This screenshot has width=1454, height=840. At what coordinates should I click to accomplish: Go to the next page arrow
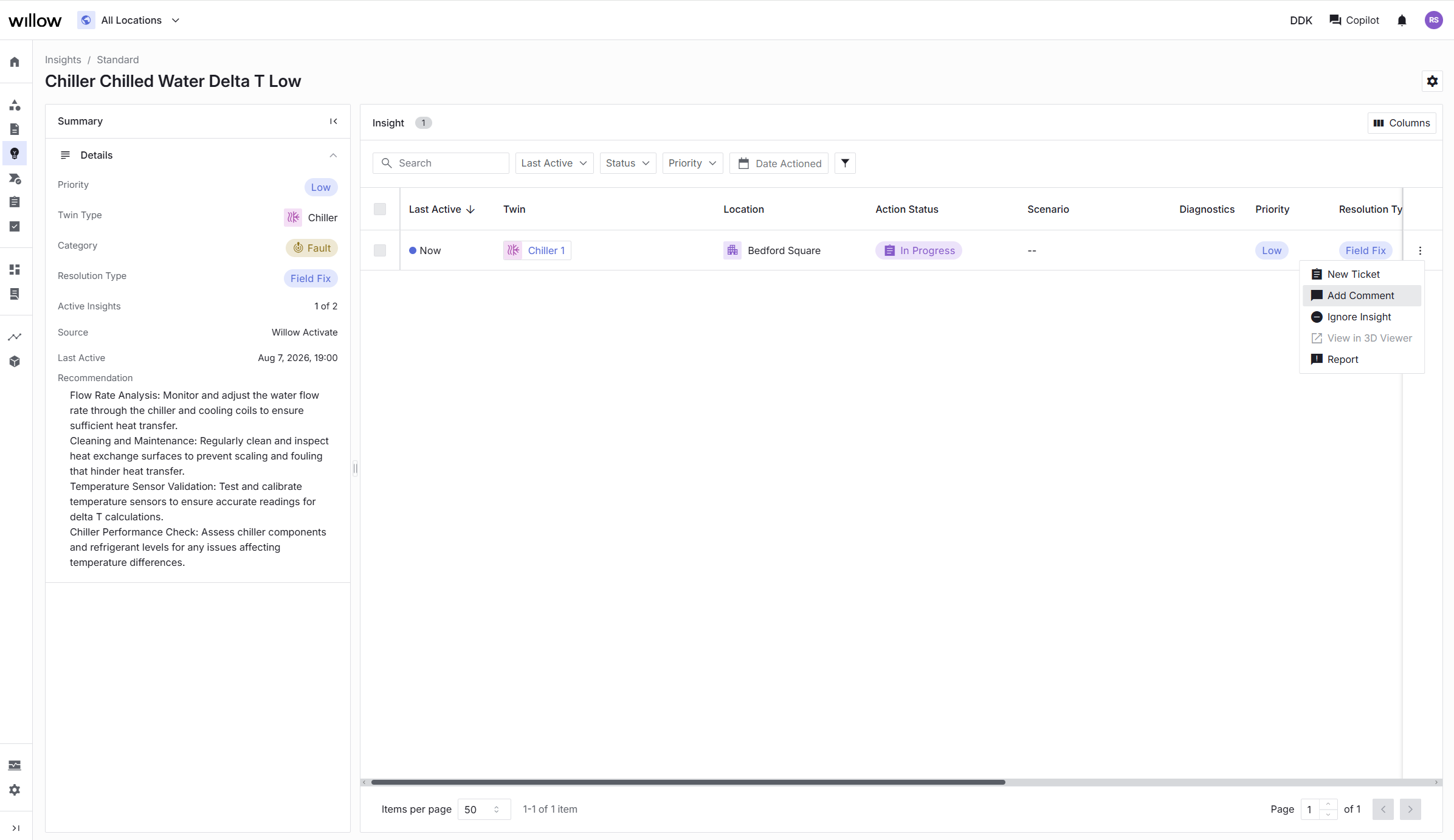coord(1410,810)
